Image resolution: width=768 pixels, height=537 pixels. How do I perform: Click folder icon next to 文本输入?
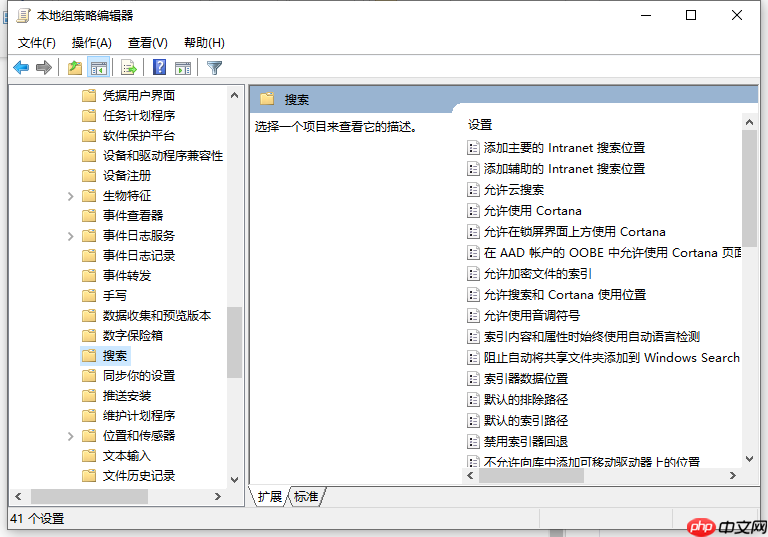(89, 456)
